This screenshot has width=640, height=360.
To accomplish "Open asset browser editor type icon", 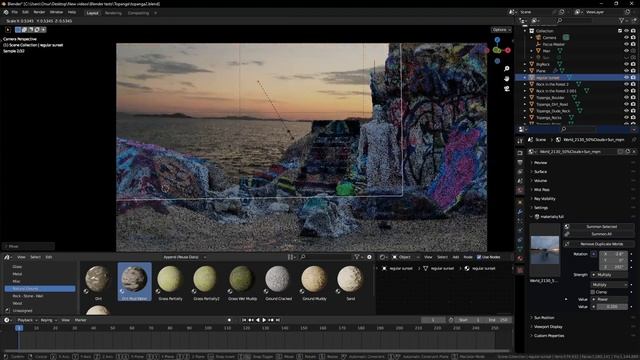I will (x=7, y=257).
